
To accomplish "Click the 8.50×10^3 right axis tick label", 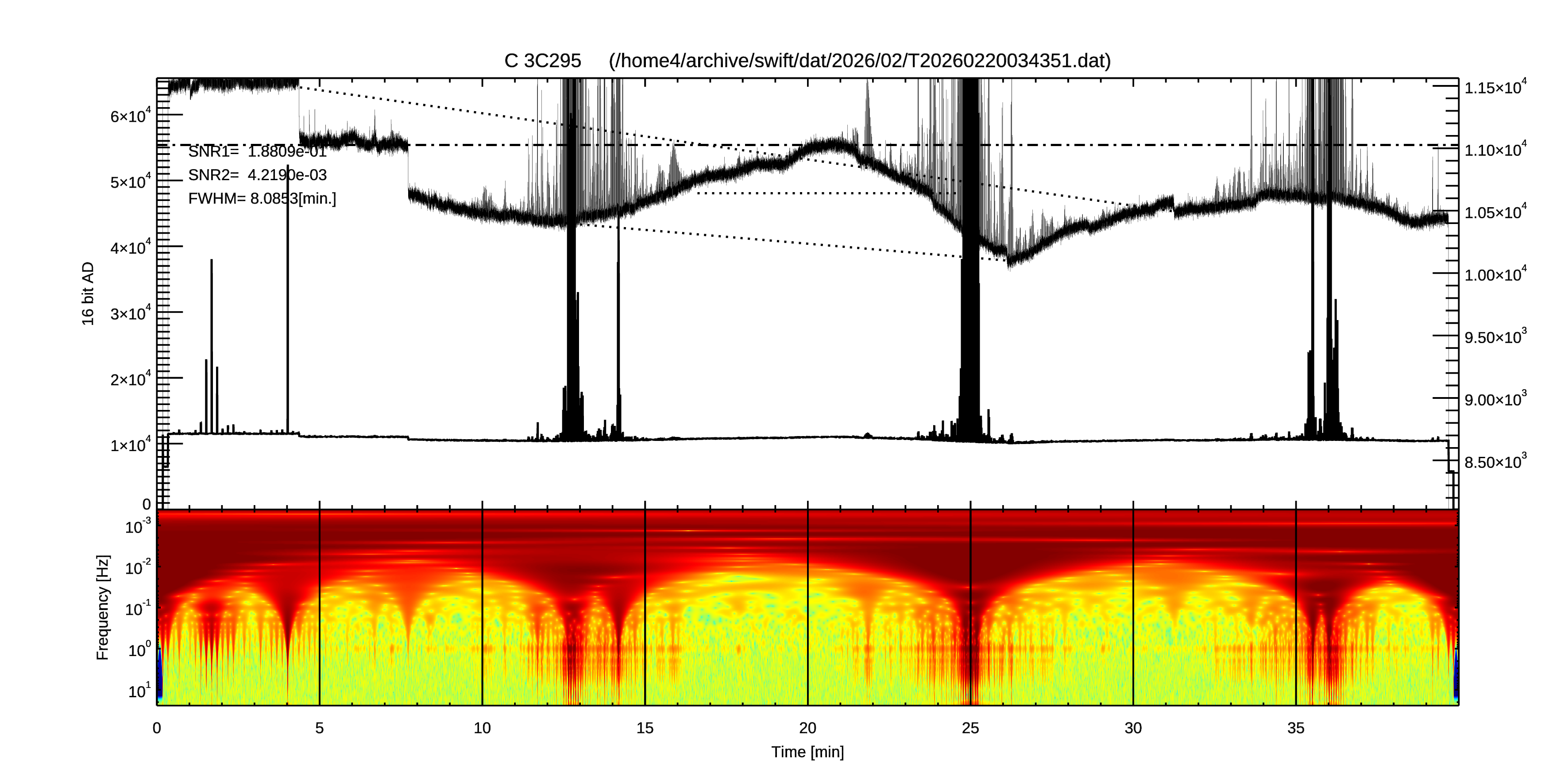I will click(1495, 461).
